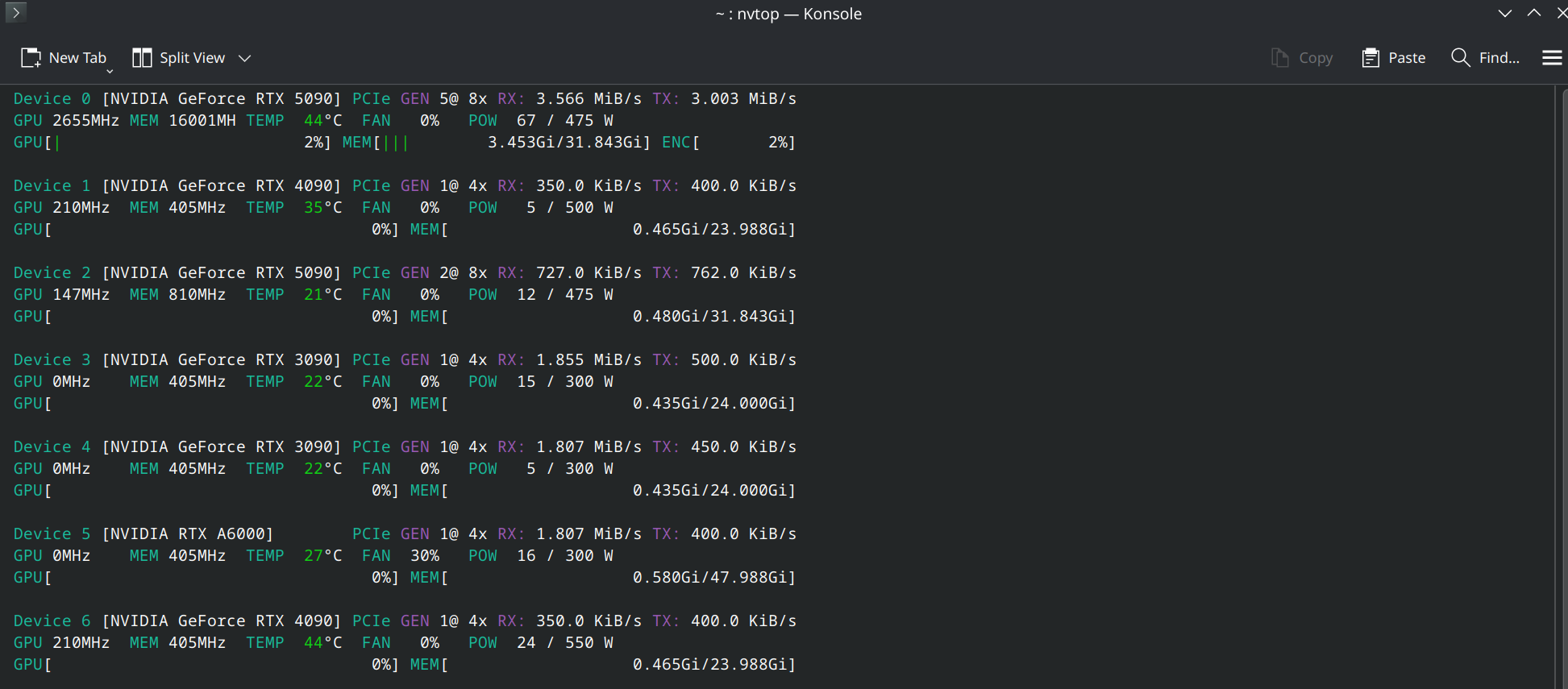Click the Copy toolbar button
Viewport: 1568px width, 689px height.
pos(1302,58)
